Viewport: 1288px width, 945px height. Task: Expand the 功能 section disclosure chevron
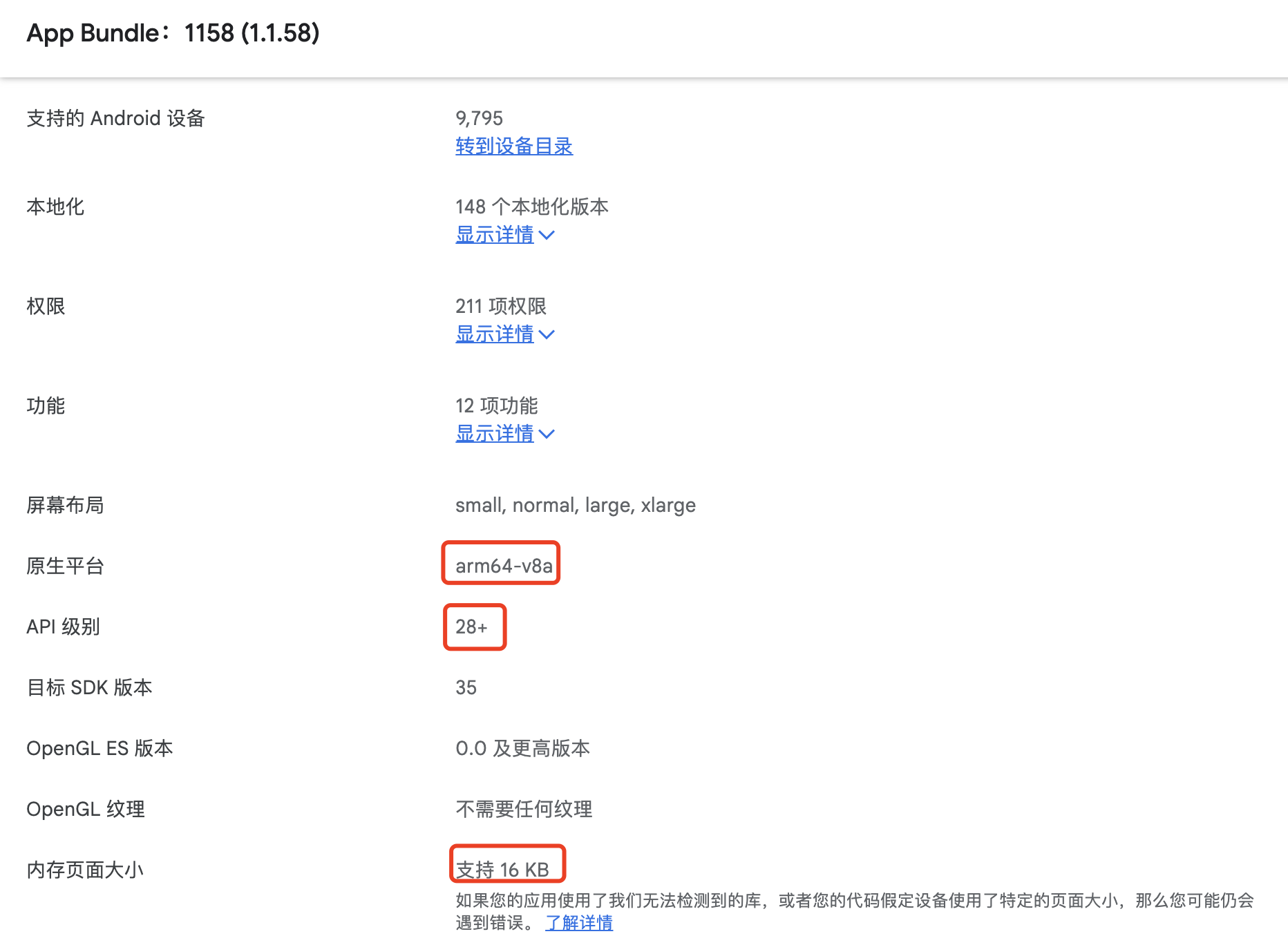(x=547, y=434)
